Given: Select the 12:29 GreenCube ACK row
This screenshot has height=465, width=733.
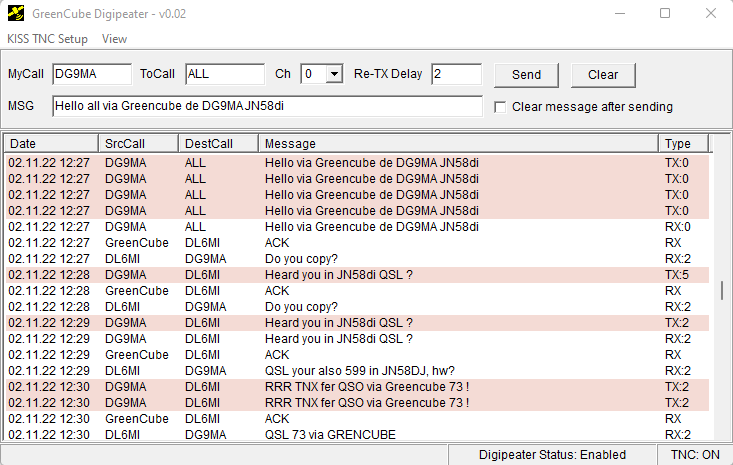Looking at the screenshot, I should pos(357,355).
